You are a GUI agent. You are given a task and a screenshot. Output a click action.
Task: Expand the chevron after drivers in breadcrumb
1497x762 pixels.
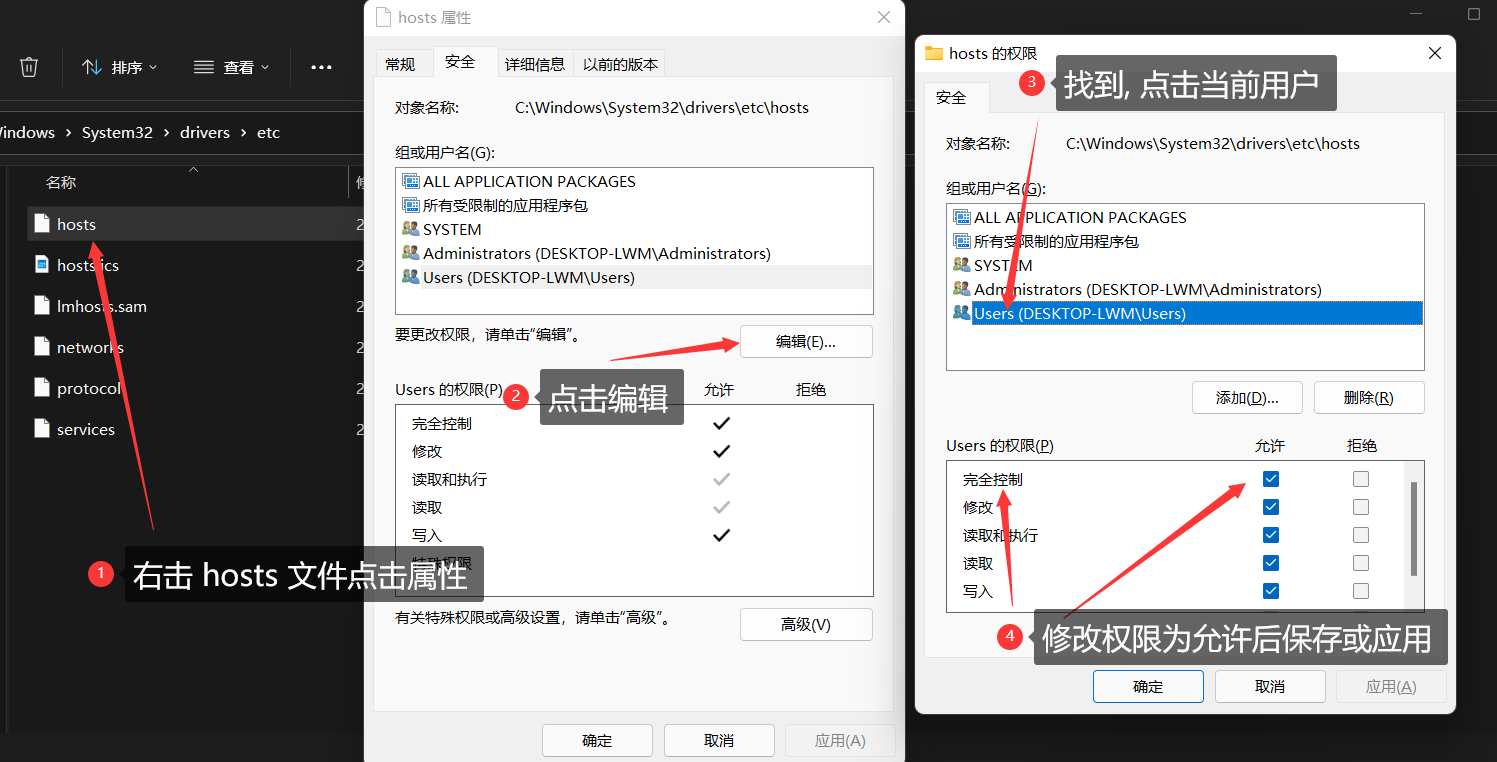pyautogui.click(x=243, y=132)
